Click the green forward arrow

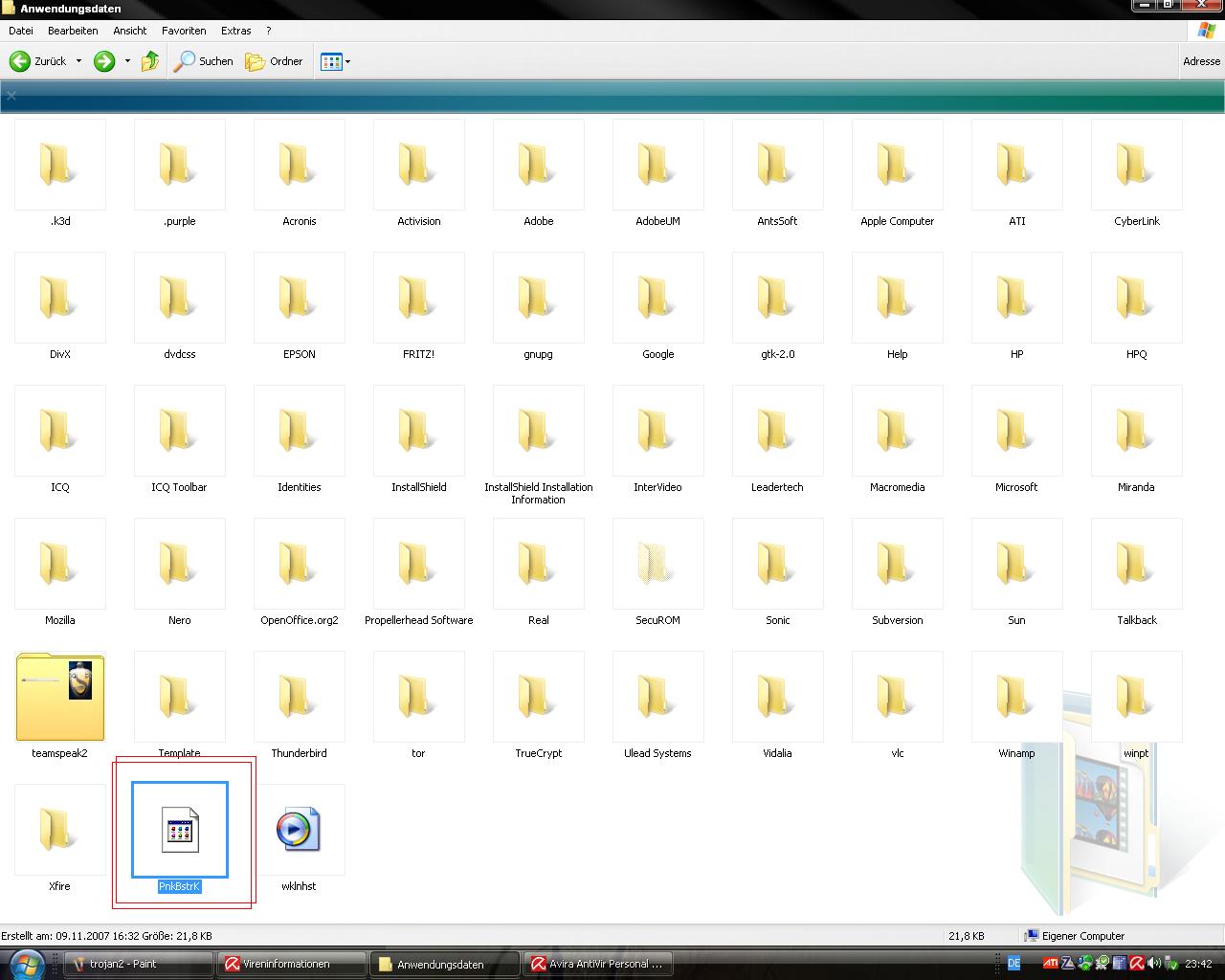pyautogui.click(x=104, y=61)
